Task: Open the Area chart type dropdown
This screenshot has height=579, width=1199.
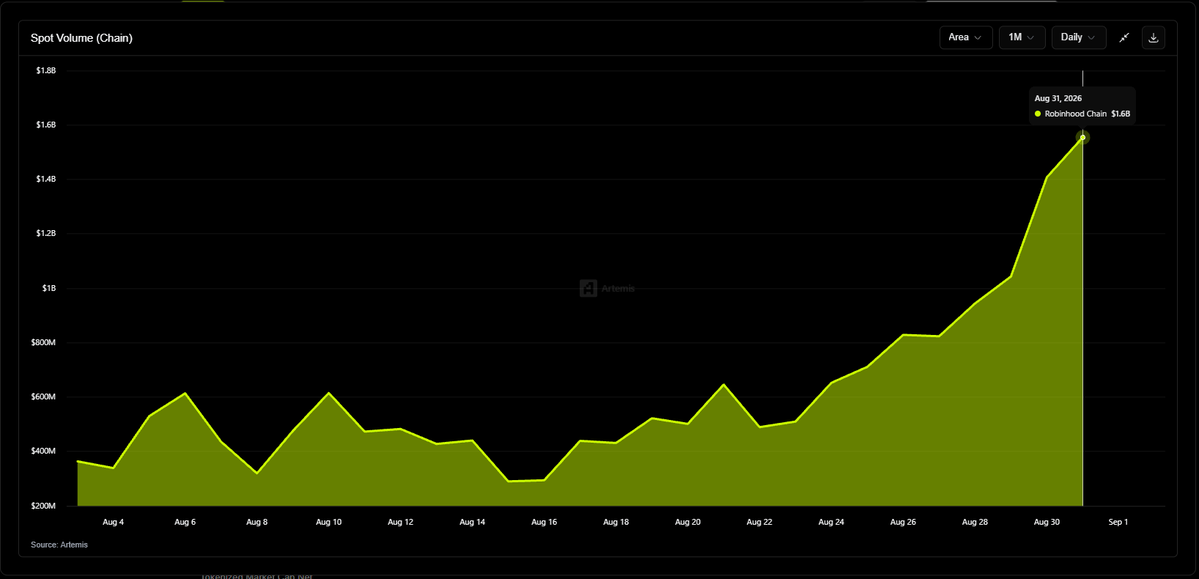Action: click(966, 37)
